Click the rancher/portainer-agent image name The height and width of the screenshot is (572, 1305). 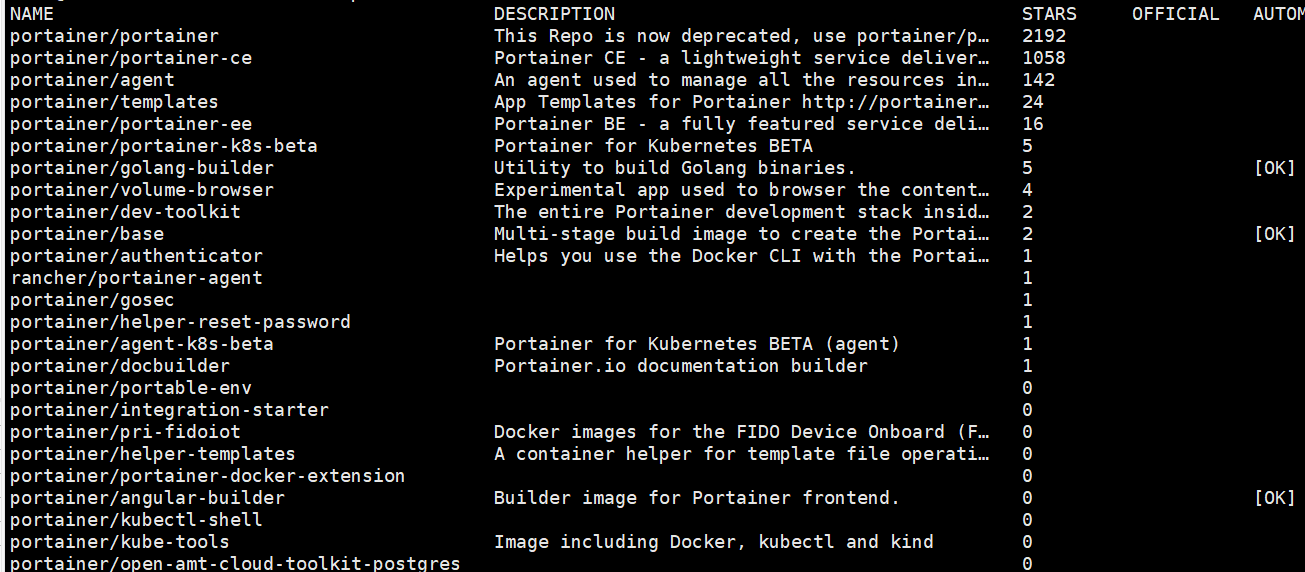click(x=136, y=278)
